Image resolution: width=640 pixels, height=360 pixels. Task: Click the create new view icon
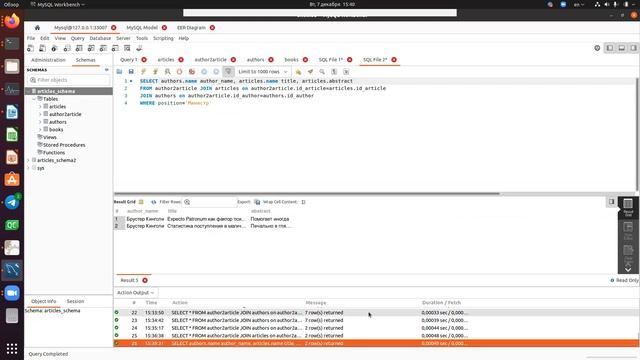(x=91, y=48)
